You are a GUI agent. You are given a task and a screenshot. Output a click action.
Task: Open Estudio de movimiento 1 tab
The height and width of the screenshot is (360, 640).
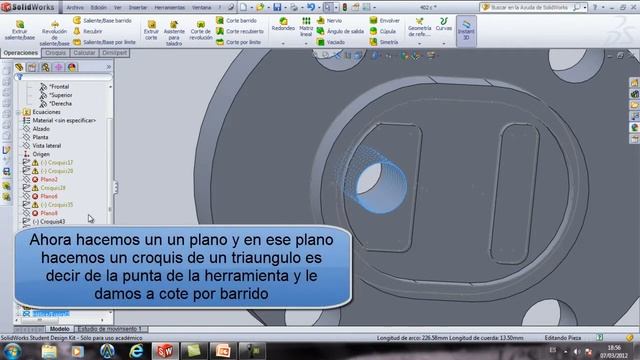(x=109, y=329)
